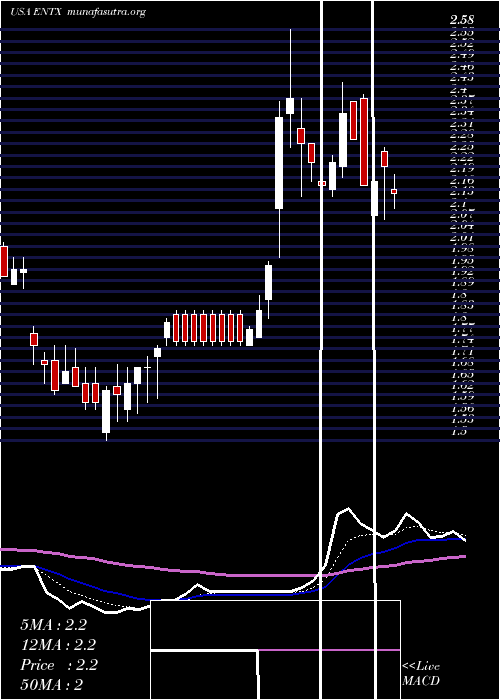Click the 2.58 top price label
Screen dimensions: 500x700
(462, 20)
